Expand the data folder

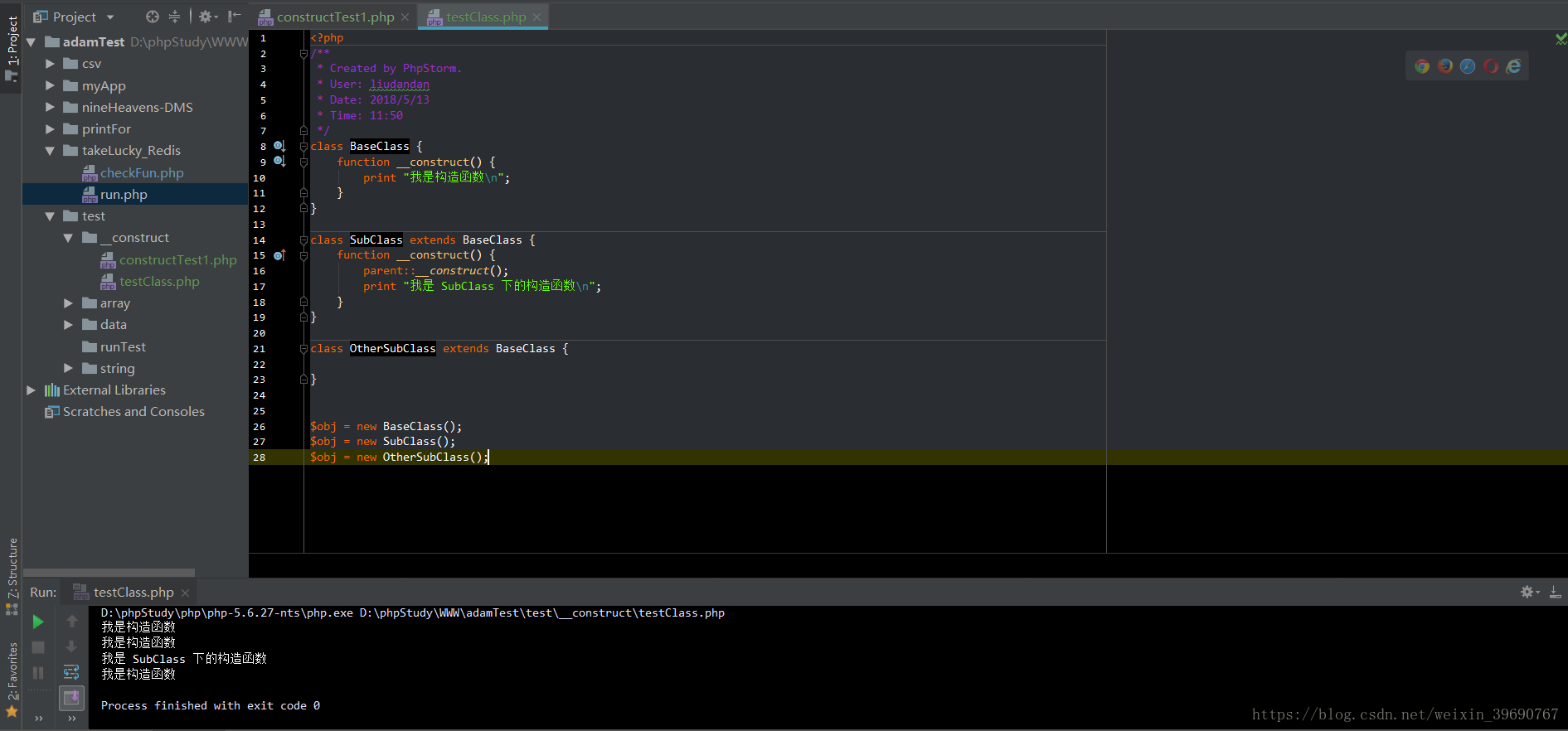coord(68,325)
